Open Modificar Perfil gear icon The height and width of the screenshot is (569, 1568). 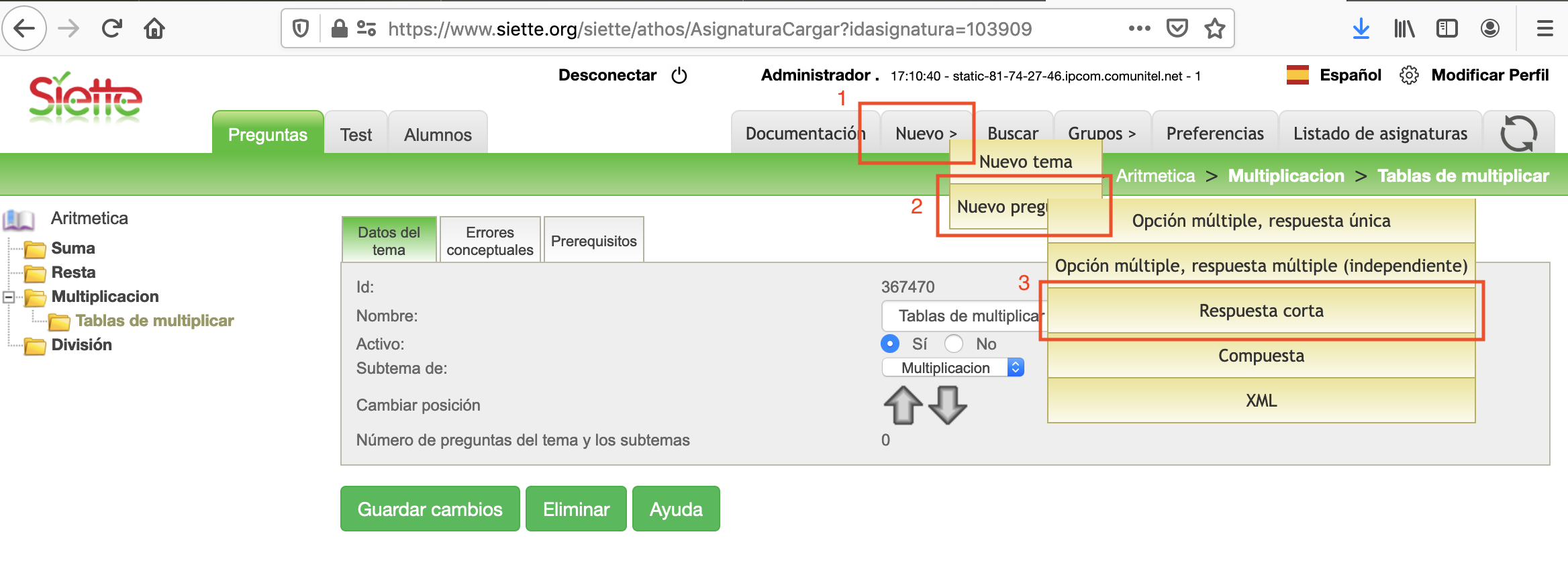1409,75
